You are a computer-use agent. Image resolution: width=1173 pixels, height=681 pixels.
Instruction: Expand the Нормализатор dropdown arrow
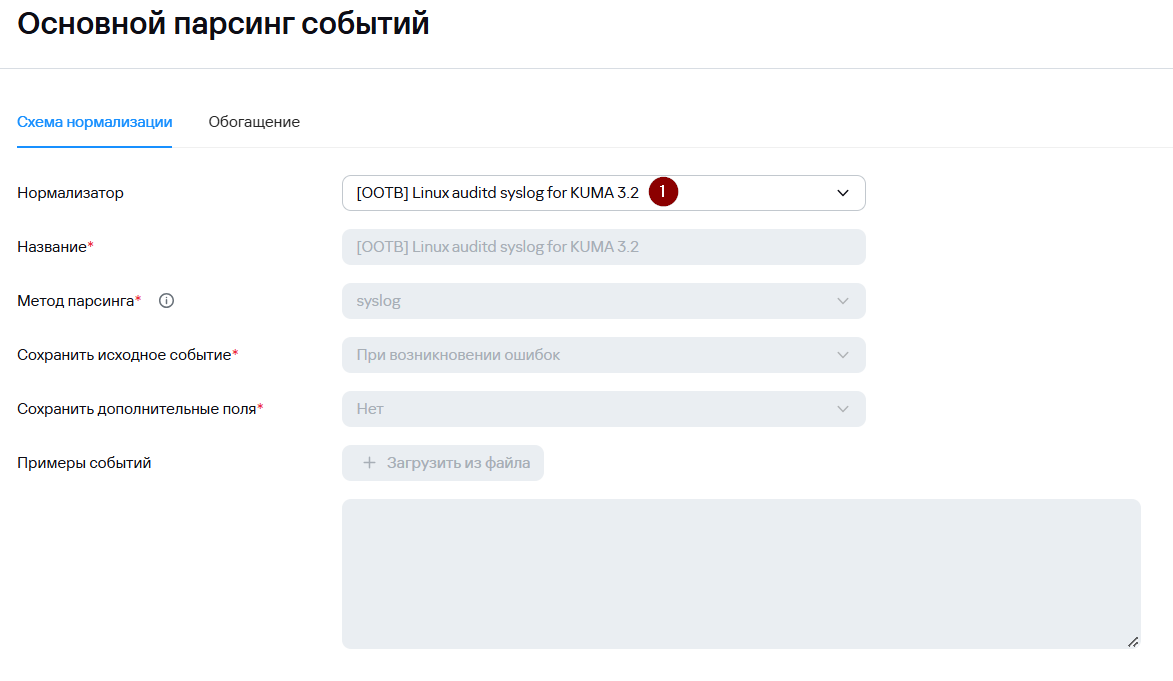pyautogui.click(x=842, y=193)
